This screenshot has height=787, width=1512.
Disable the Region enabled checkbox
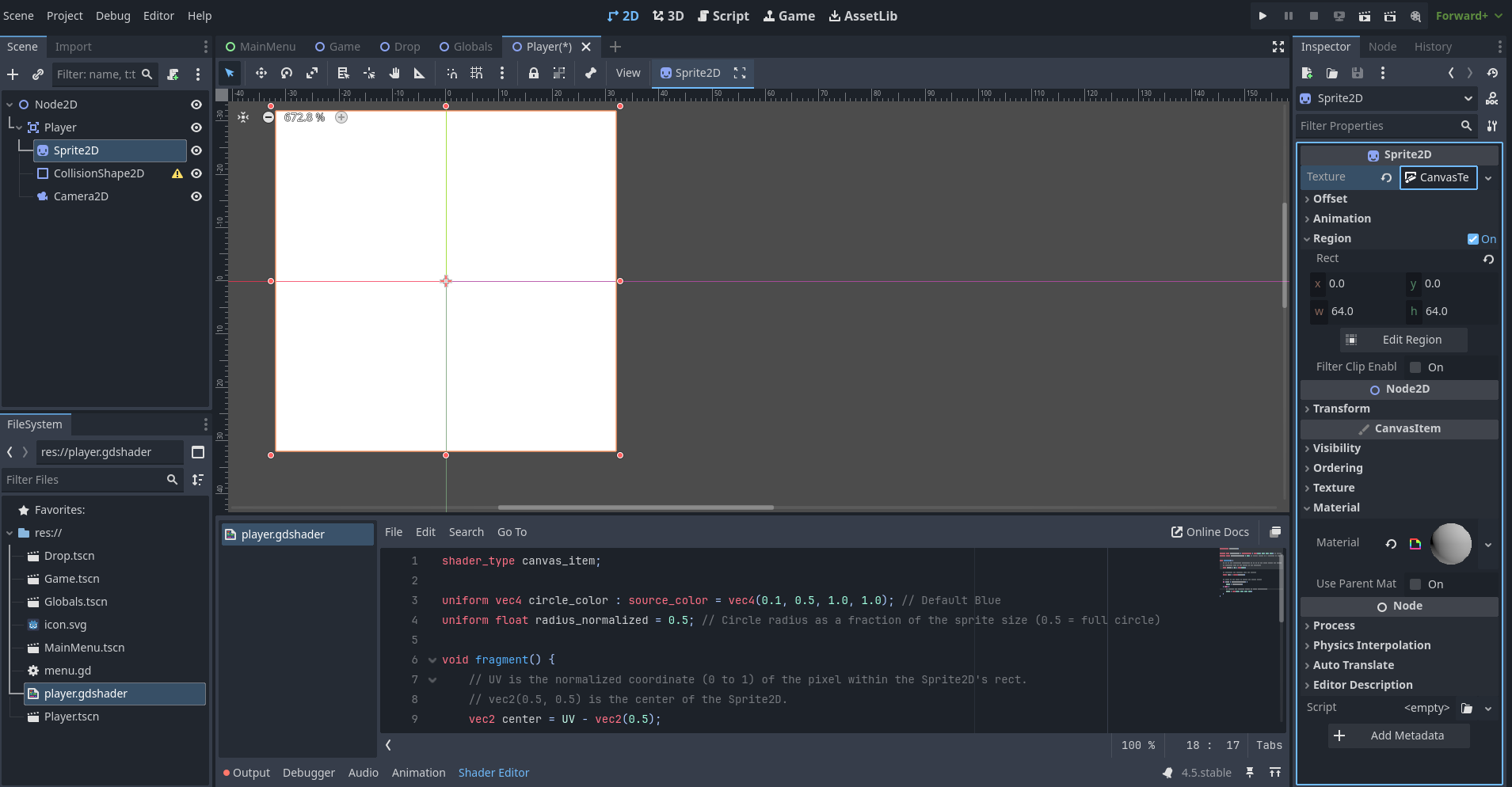click(x=1472, y=239)
